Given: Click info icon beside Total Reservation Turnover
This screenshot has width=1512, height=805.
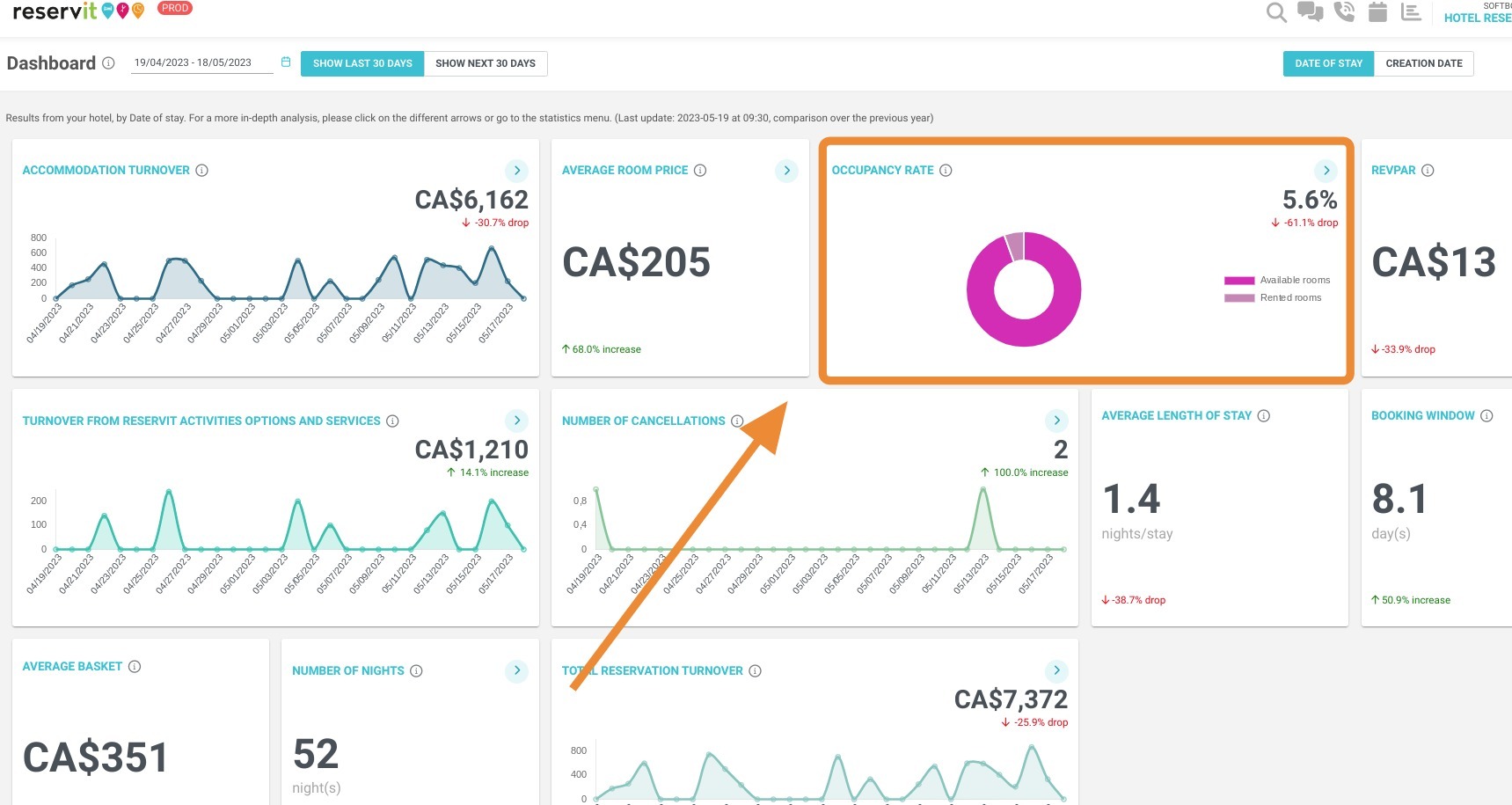Looking at the screenshot, I should [x=755, y=670].
